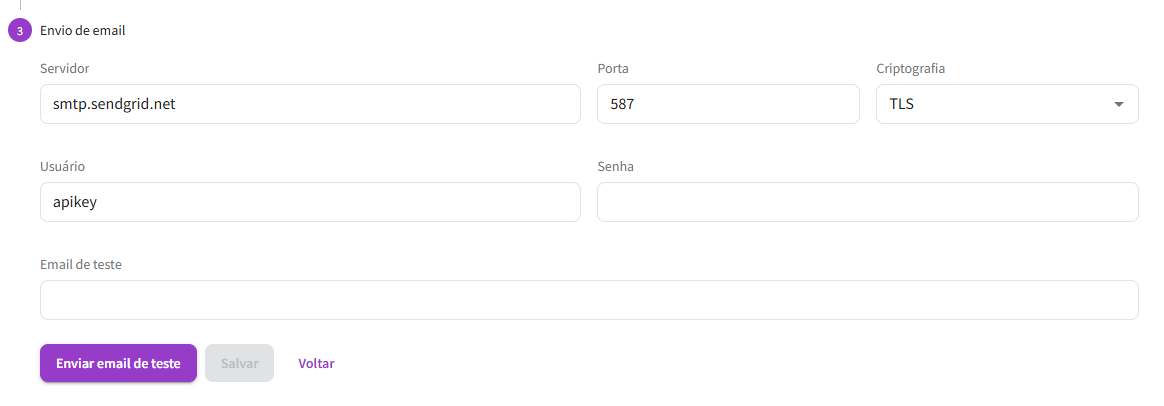Screen dimensions: 1164x406
Task: Click the empty Senha password field
Action: point(867,202)
